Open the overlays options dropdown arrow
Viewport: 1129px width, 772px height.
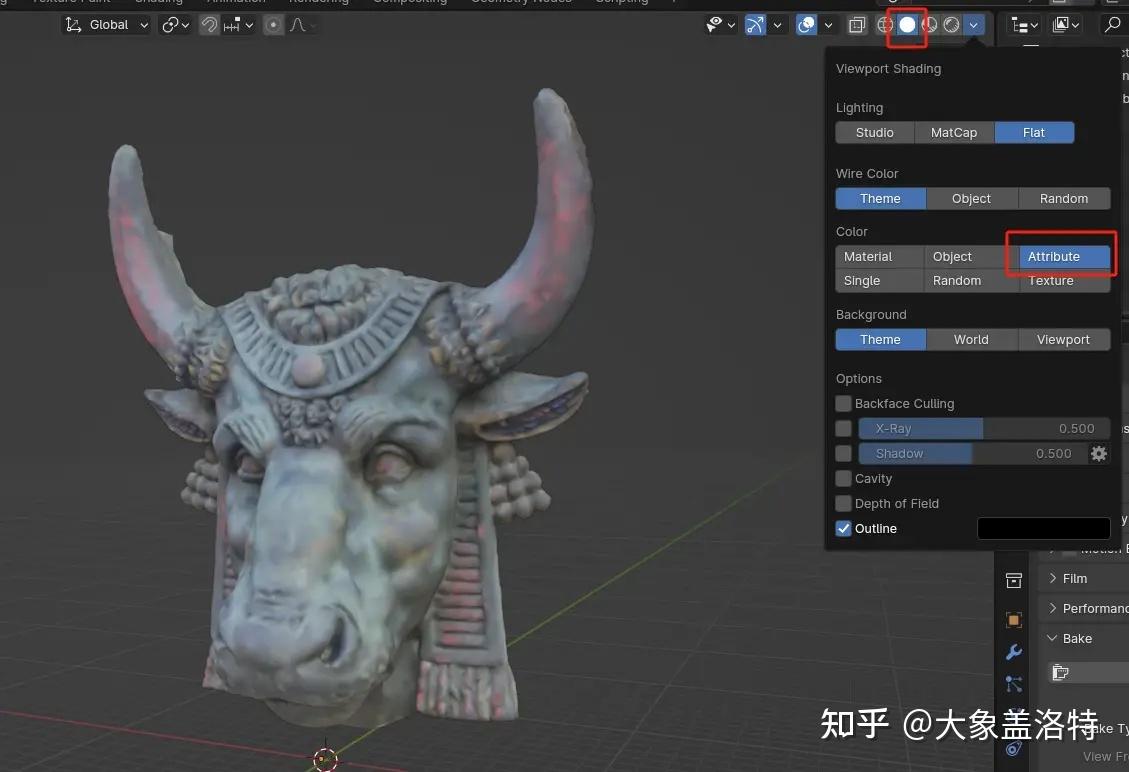[828, 25]
